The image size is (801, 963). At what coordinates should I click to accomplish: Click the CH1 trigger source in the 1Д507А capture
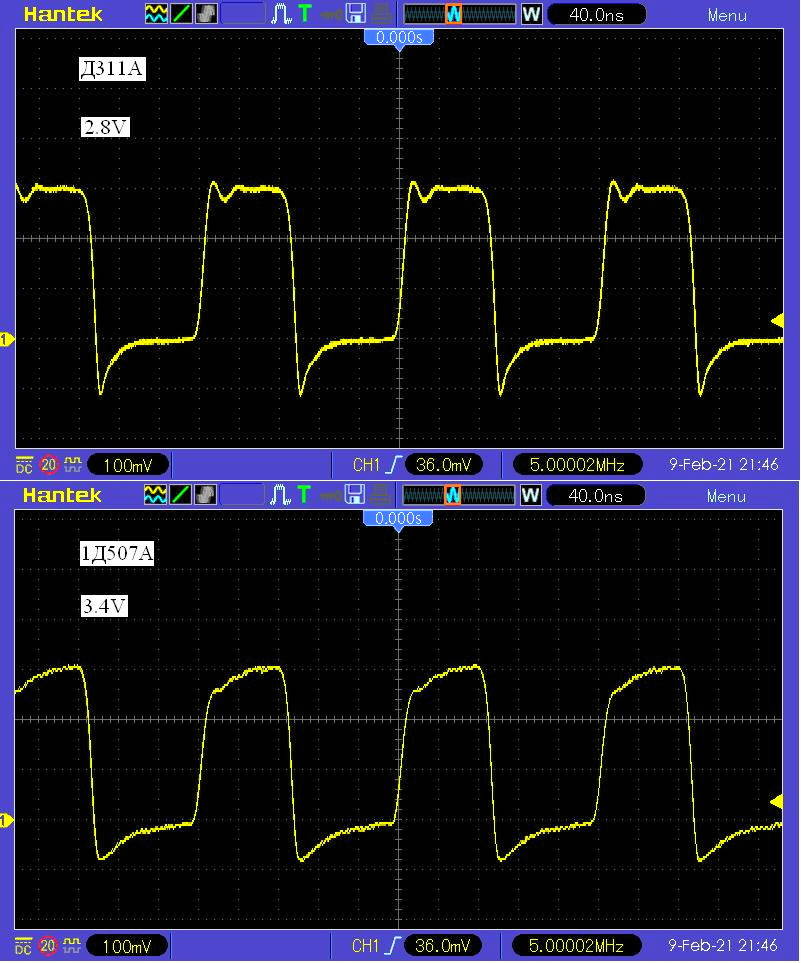366,946
